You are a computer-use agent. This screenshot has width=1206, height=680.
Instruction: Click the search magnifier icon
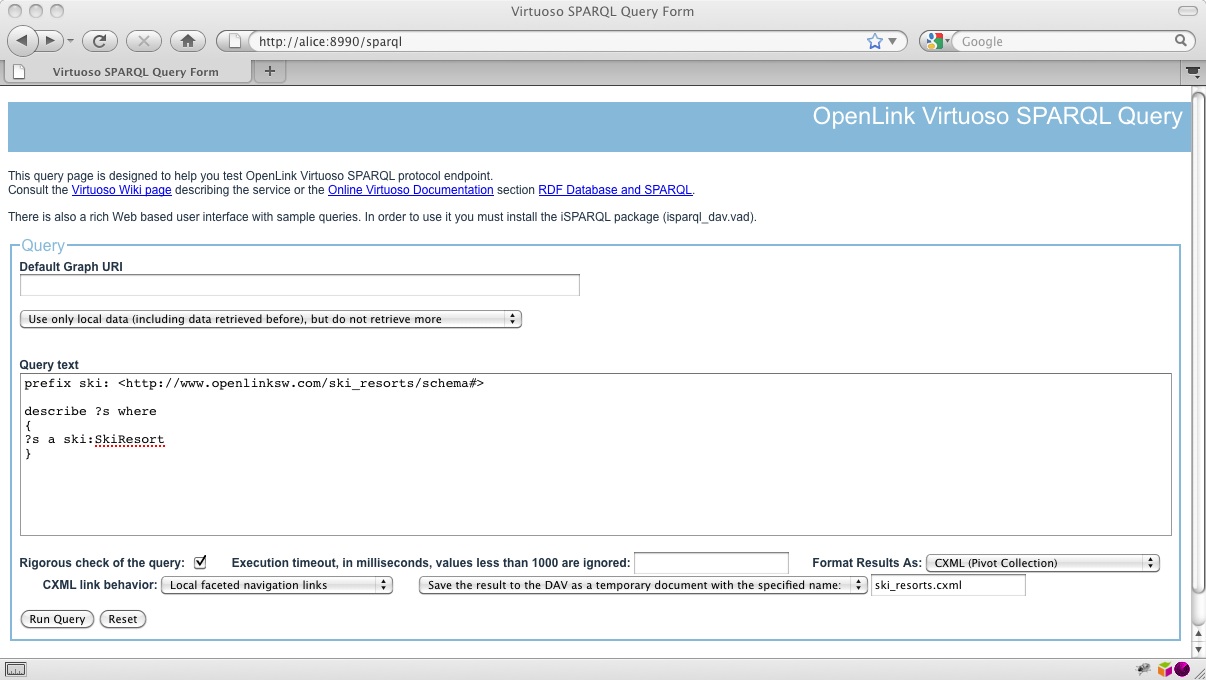tap(1181, 41)
